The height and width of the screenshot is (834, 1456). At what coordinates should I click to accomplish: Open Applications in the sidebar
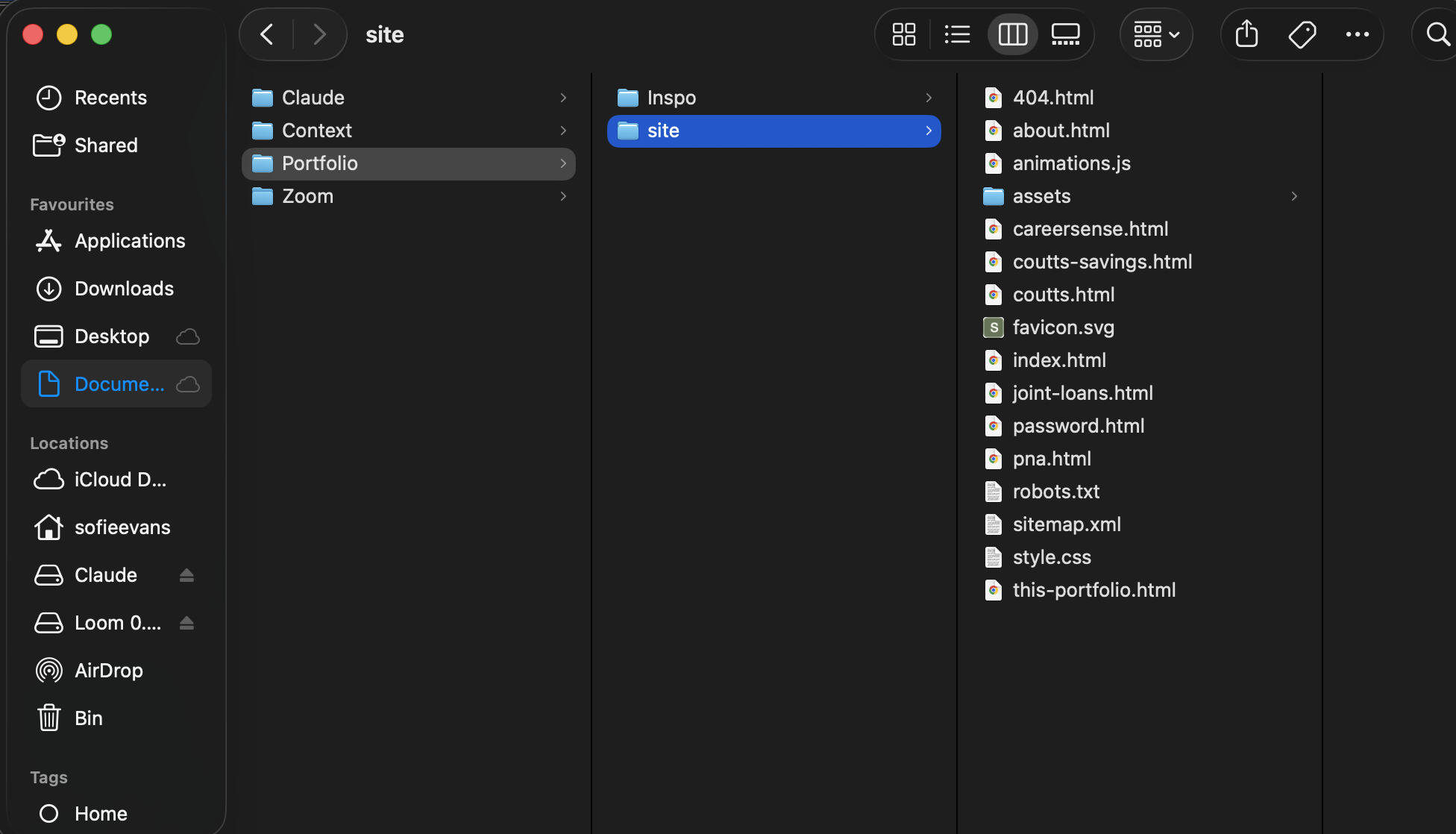point(116,241)
